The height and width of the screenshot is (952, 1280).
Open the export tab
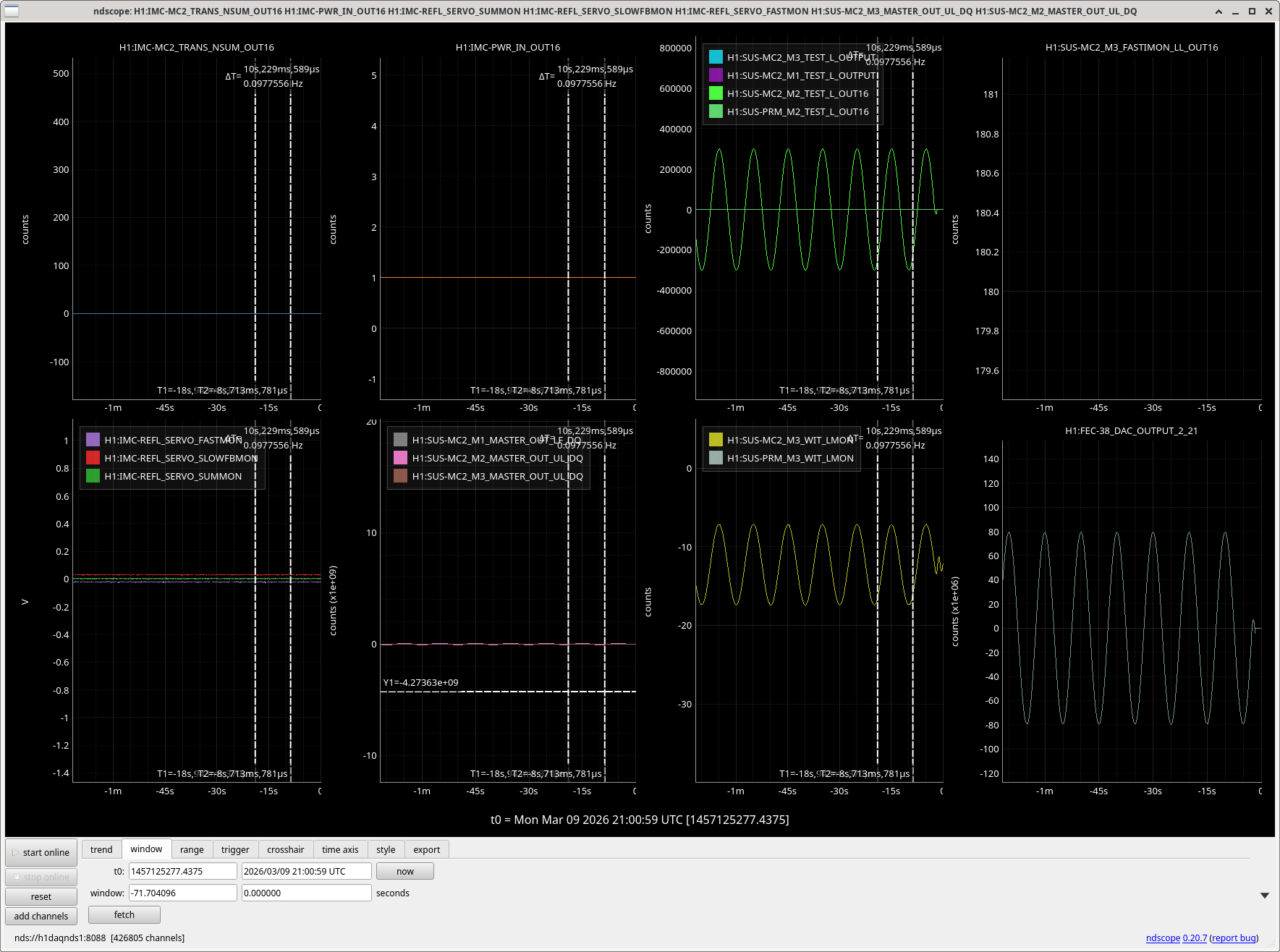tap(427, 849)
